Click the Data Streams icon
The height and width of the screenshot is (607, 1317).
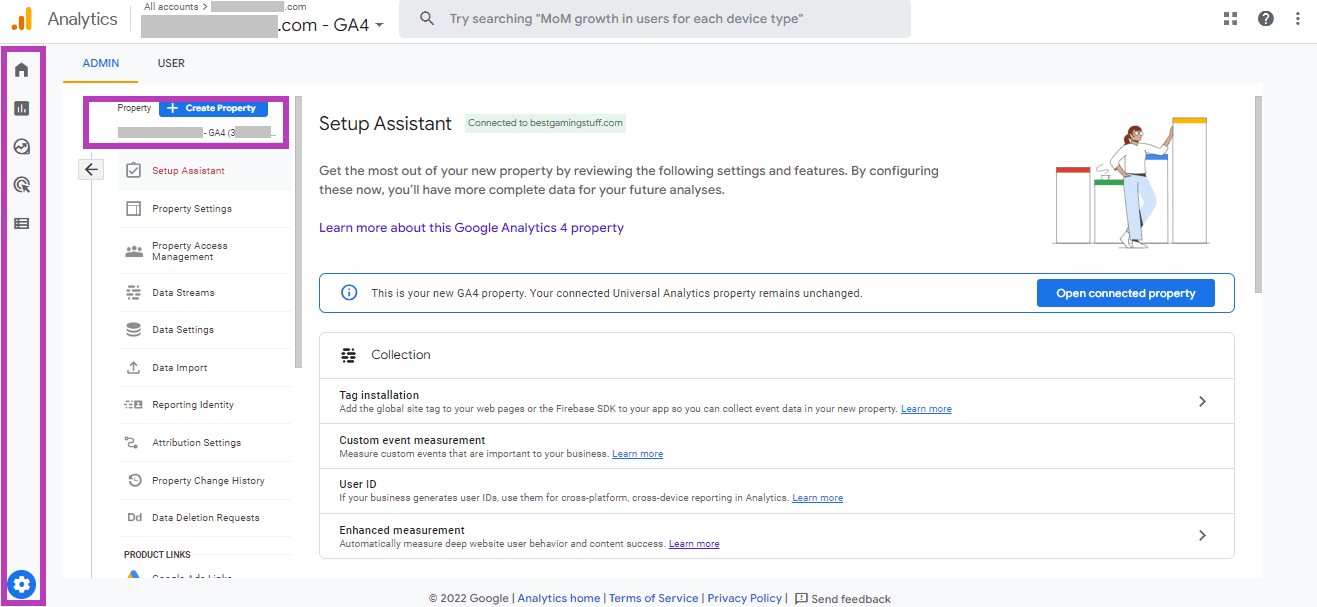click(x=133, y=293)
